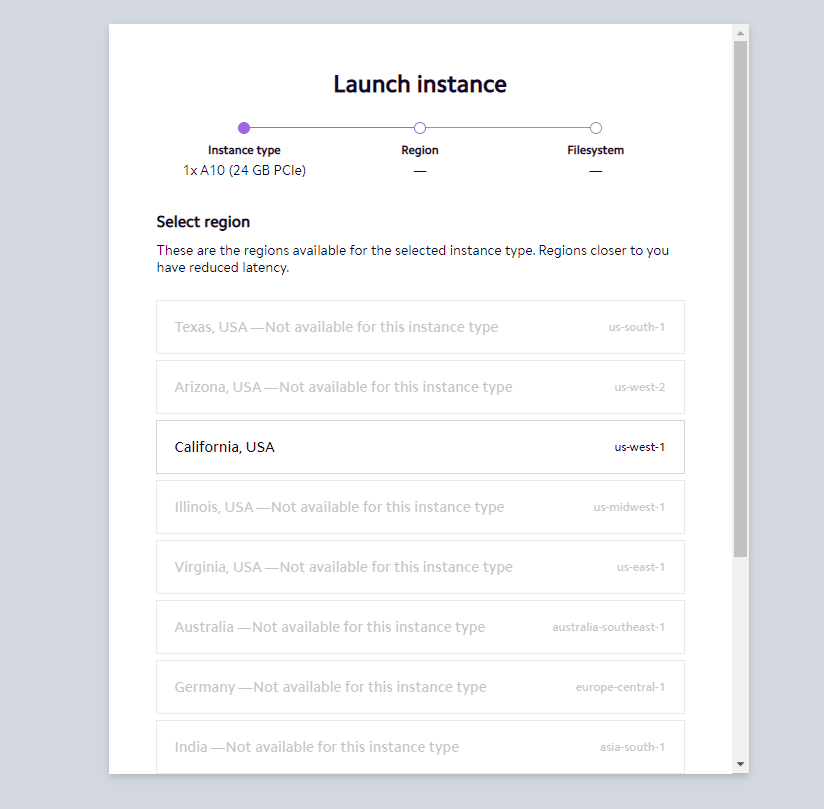
Task: Click the us-south-1 region code
Action: [636, 327]
